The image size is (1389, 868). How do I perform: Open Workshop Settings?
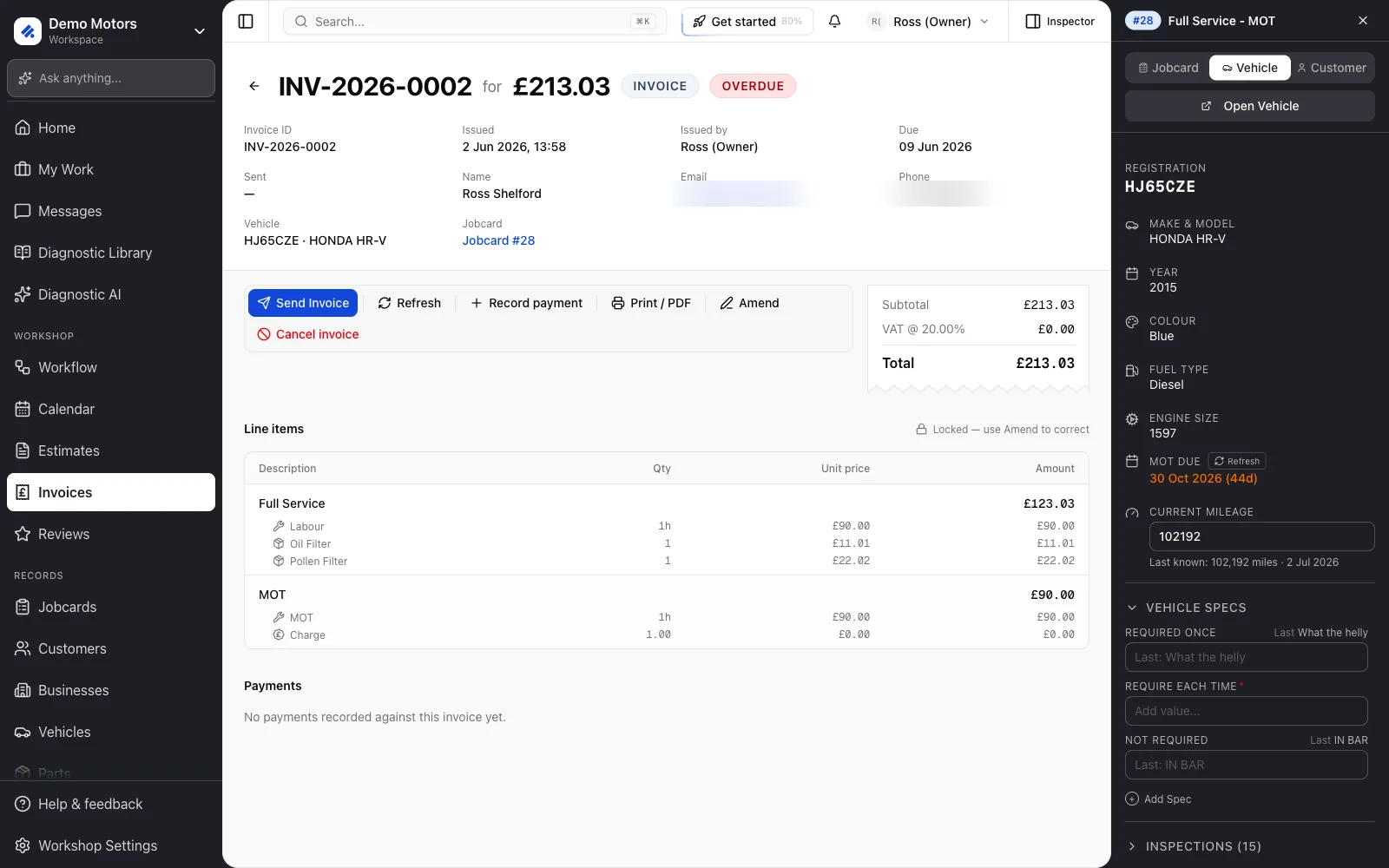111,845
